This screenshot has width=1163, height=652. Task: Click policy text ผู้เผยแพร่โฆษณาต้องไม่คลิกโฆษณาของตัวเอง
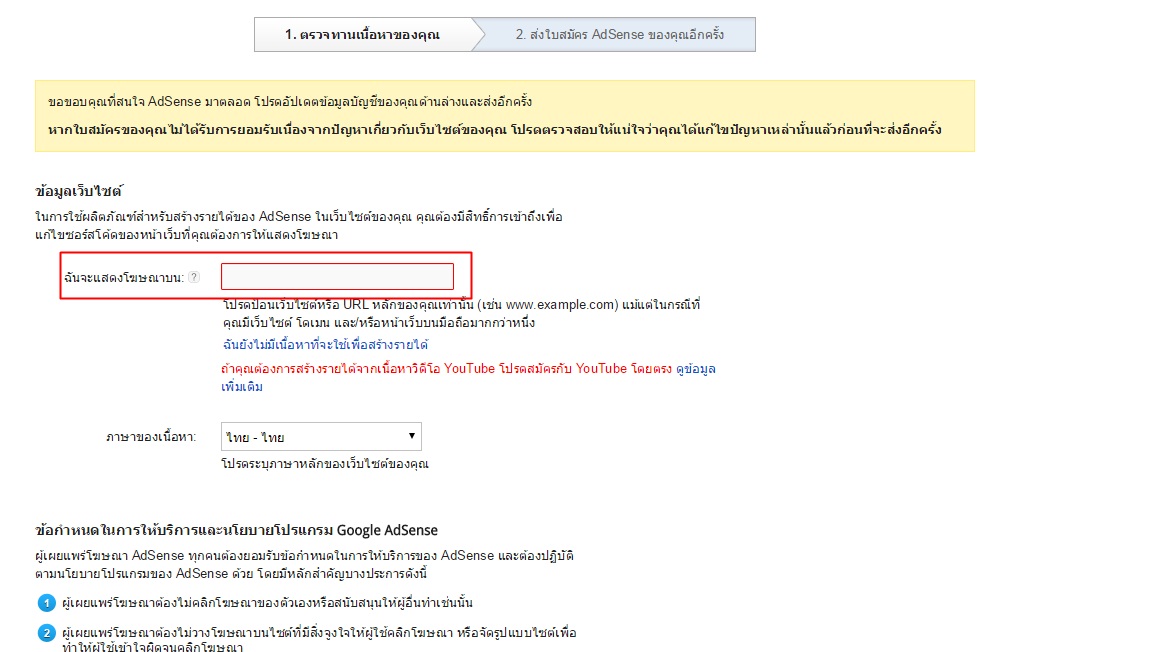click(267, 602)
